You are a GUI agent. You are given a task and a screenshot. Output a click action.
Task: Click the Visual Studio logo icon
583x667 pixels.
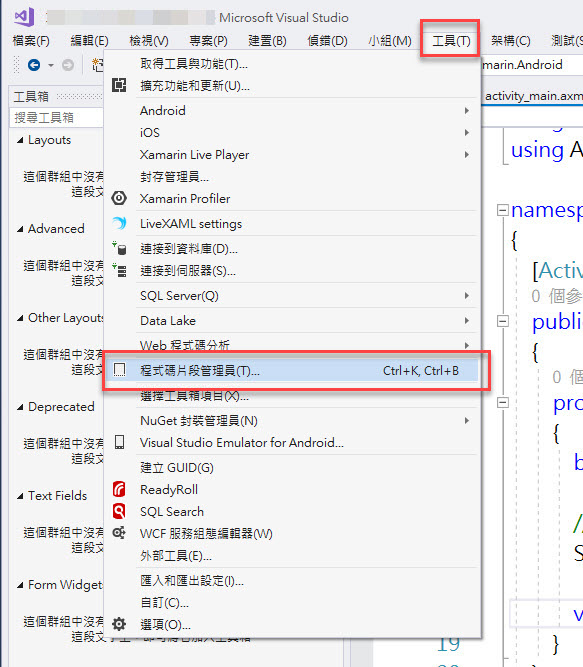point(24,17)
